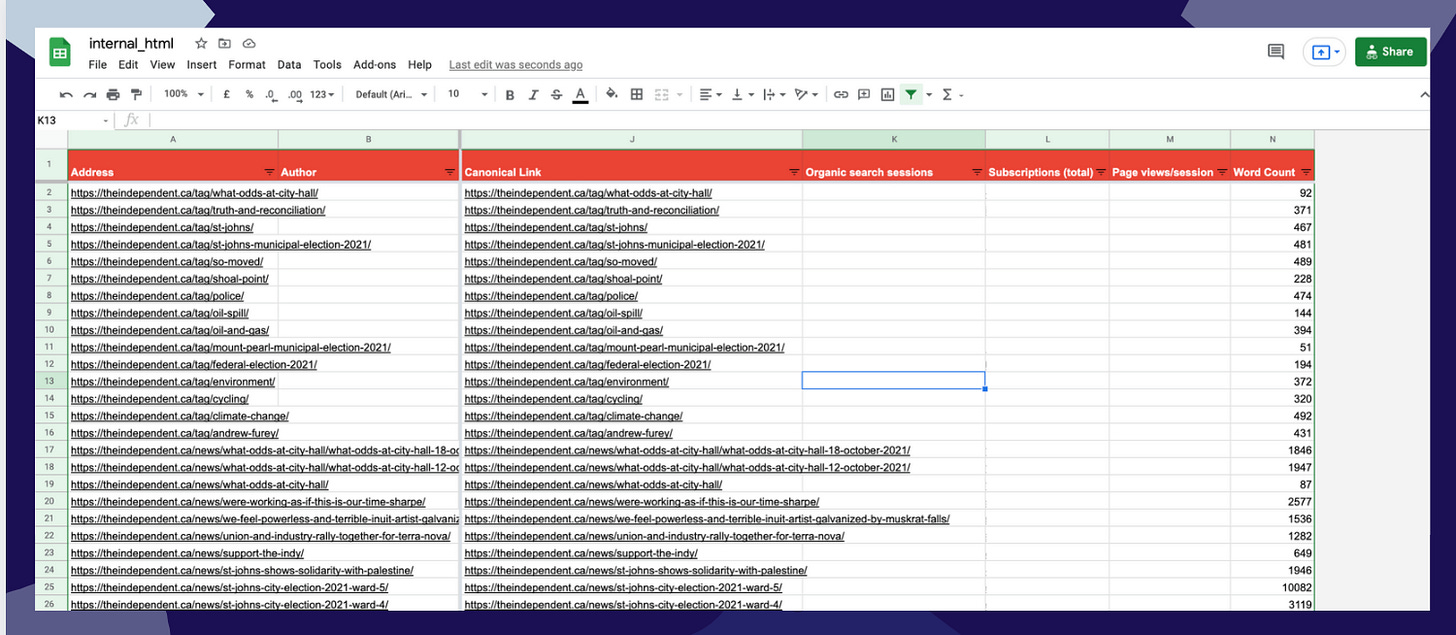Open filter on Address column header

point(268,172)
